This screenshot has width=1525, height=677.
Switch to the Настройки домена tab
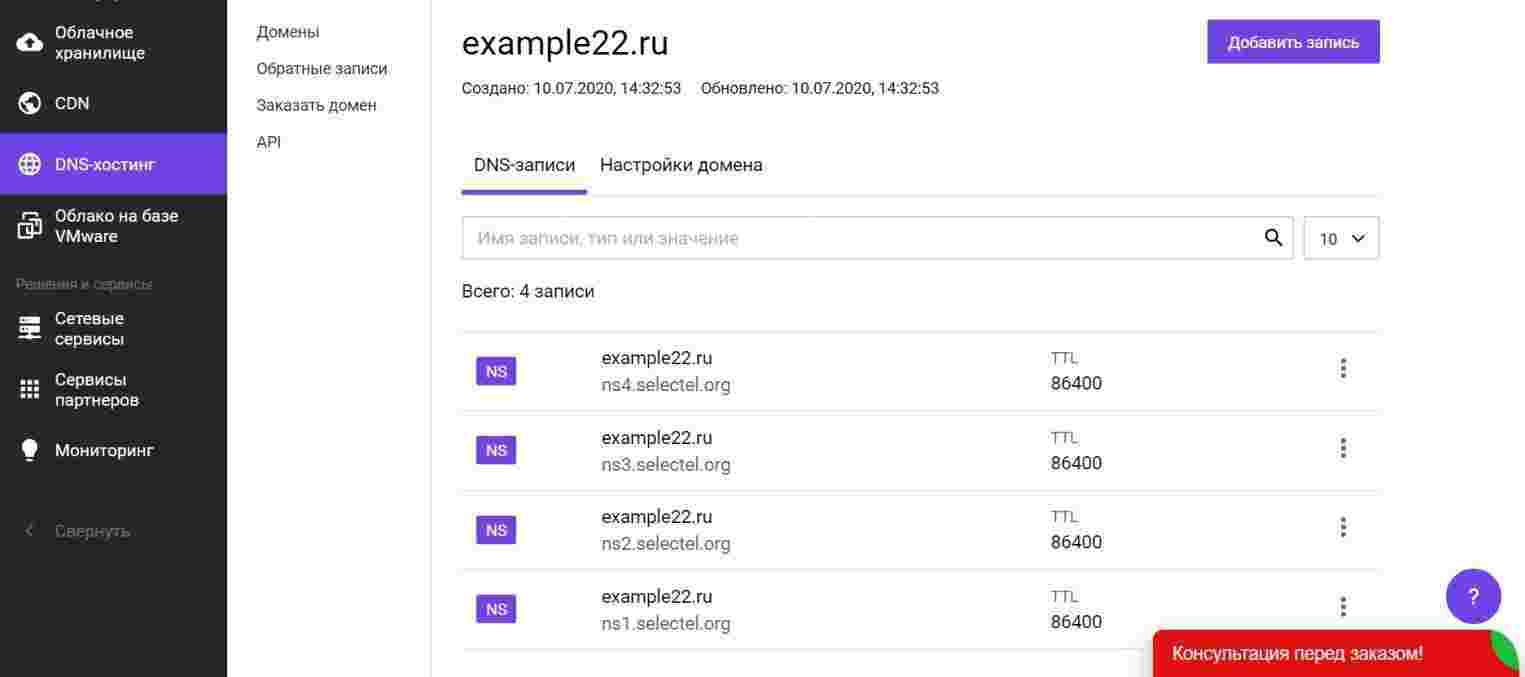click(x=681, y=165)
